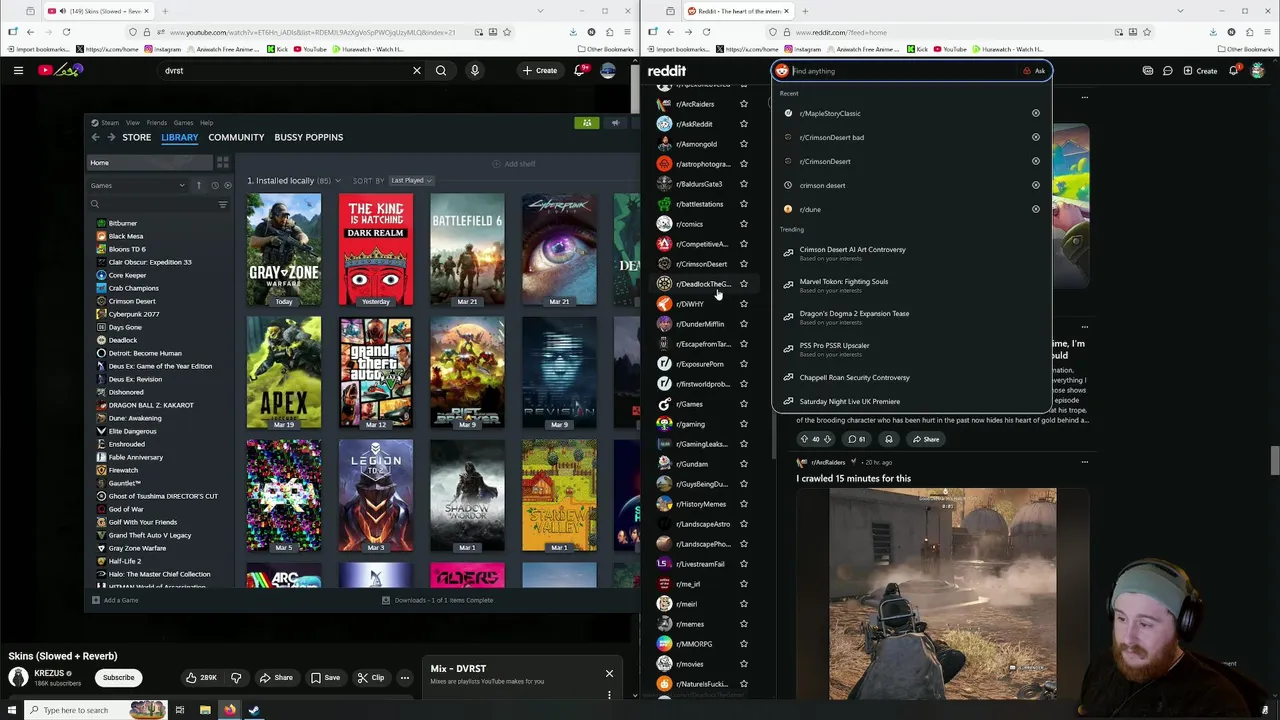The width and height of the screenshot is (1280, 720).
Task: Select Firewatch in Steam game list
Action: coord(123,470)
